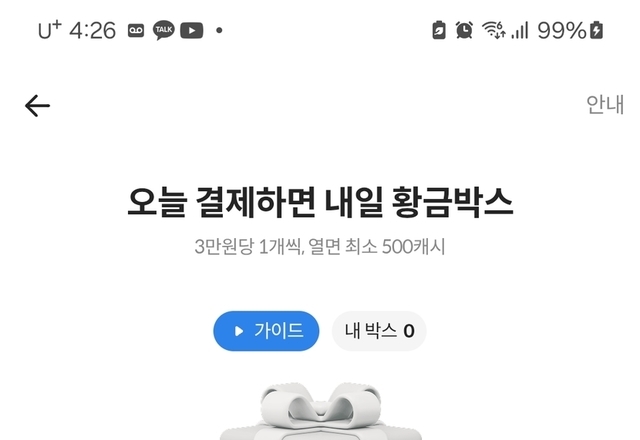Screen dimensions: 640x440
Task: Tap the 99% battery percentage text
Action: (x=562, y=31)
